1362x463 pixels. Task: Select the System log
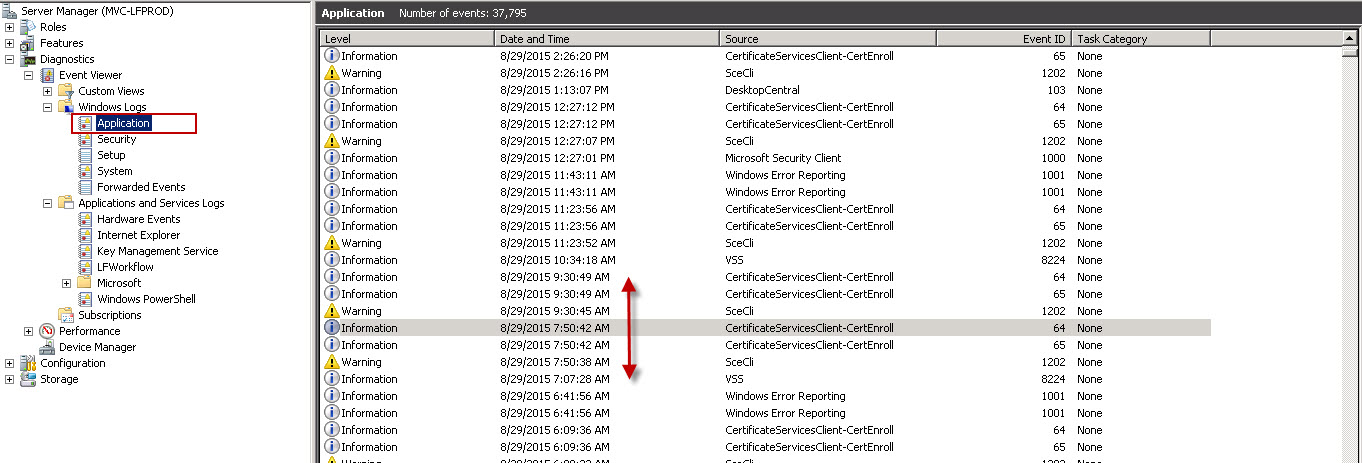click(x=114, y=171)
